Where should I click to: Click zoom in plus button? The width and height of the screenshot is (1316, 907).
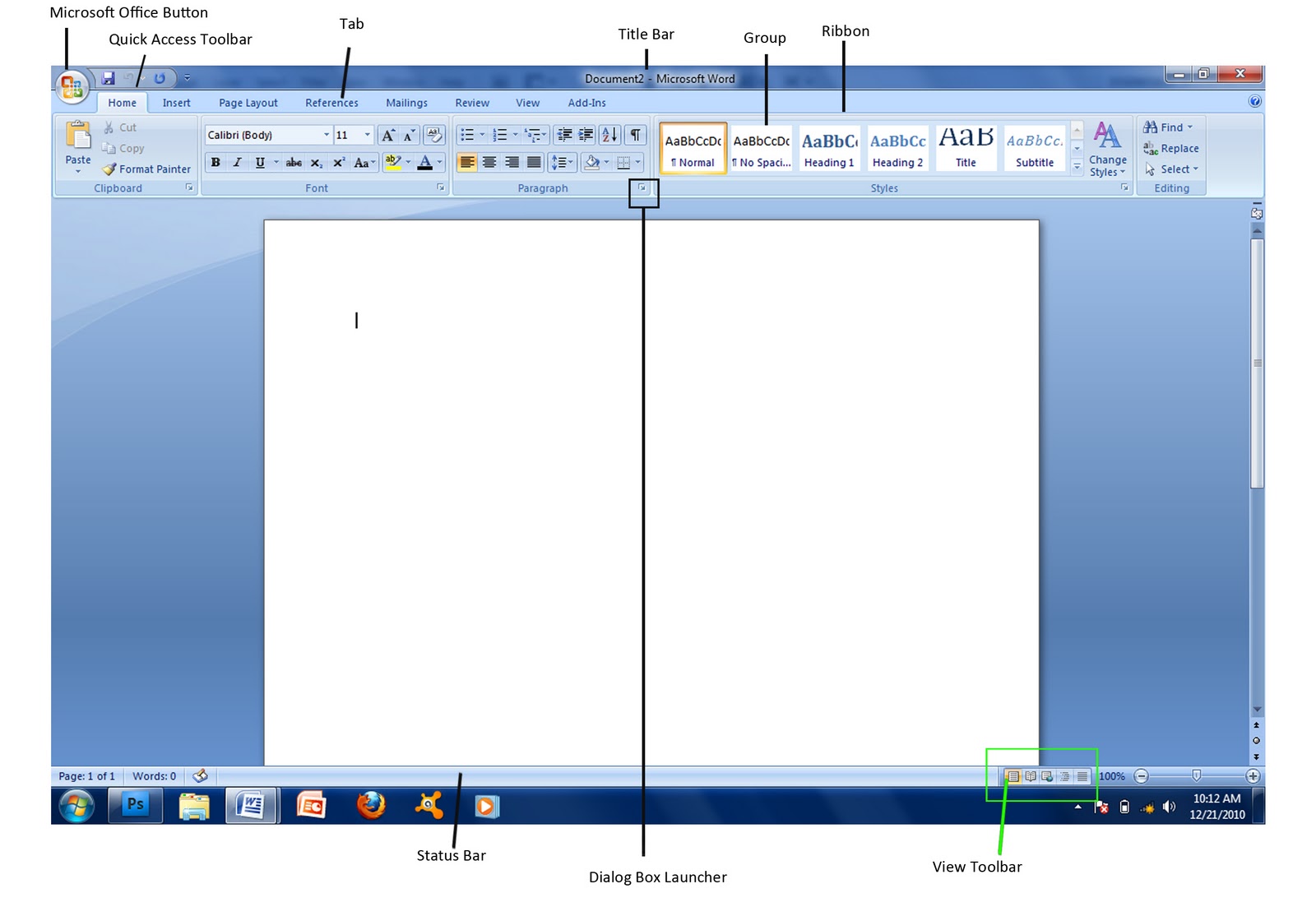(1253, 776)
